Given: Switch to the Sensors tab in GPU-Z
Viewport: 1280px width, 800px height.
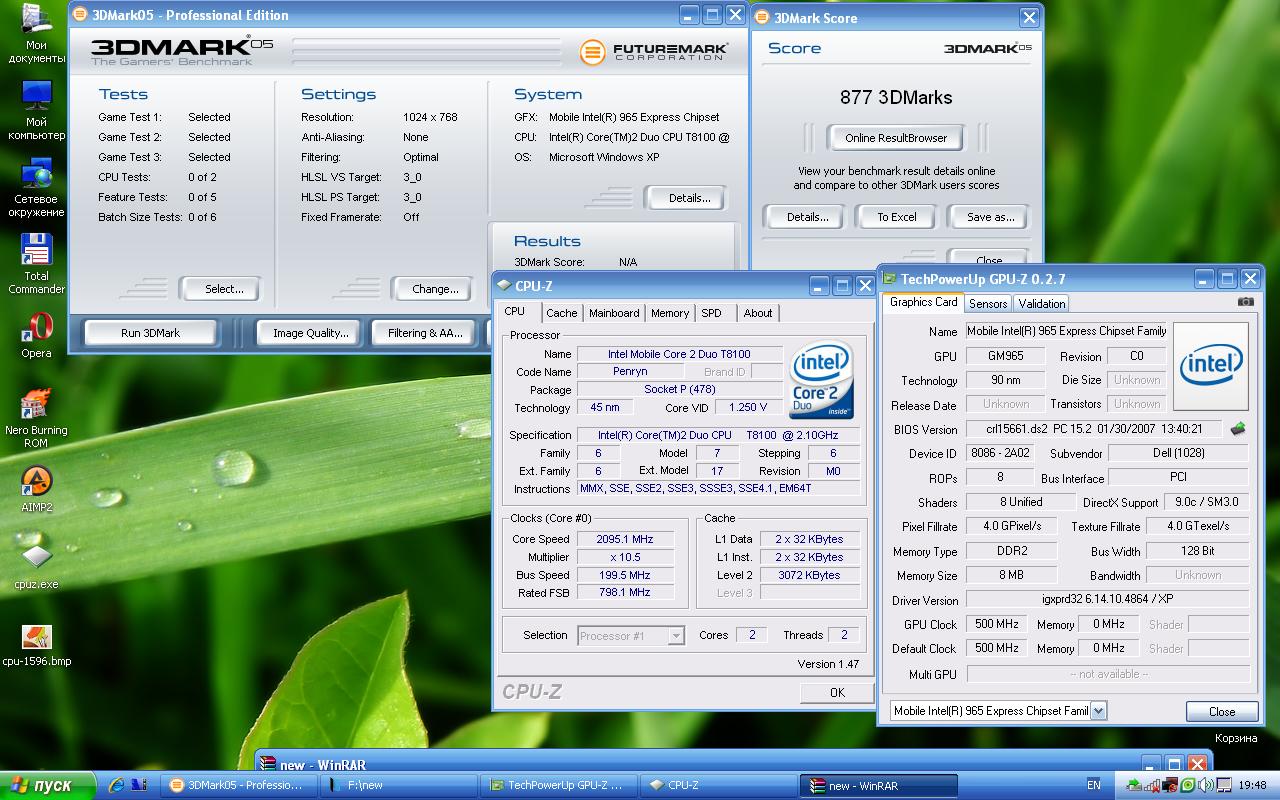Looking at the screenshot, I should (x=988, y=303).
